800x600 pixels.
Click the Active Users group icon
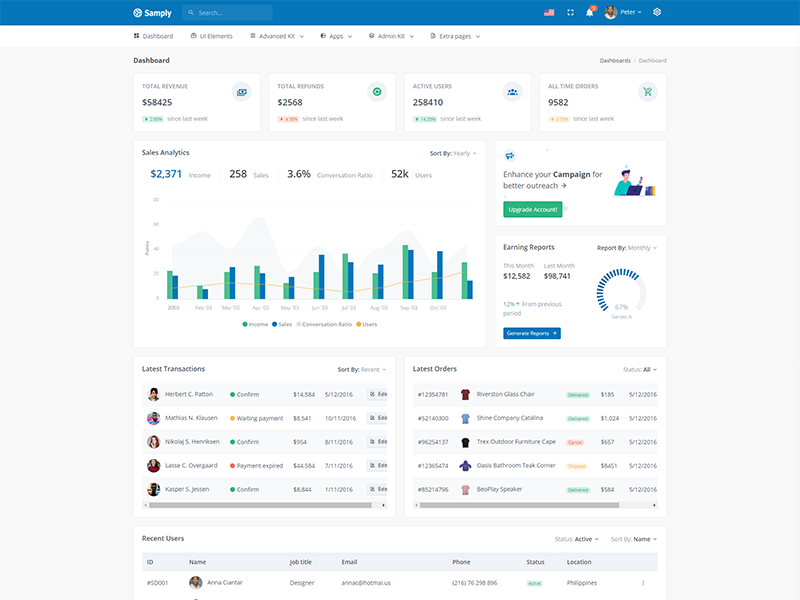[x=512, y=92]
